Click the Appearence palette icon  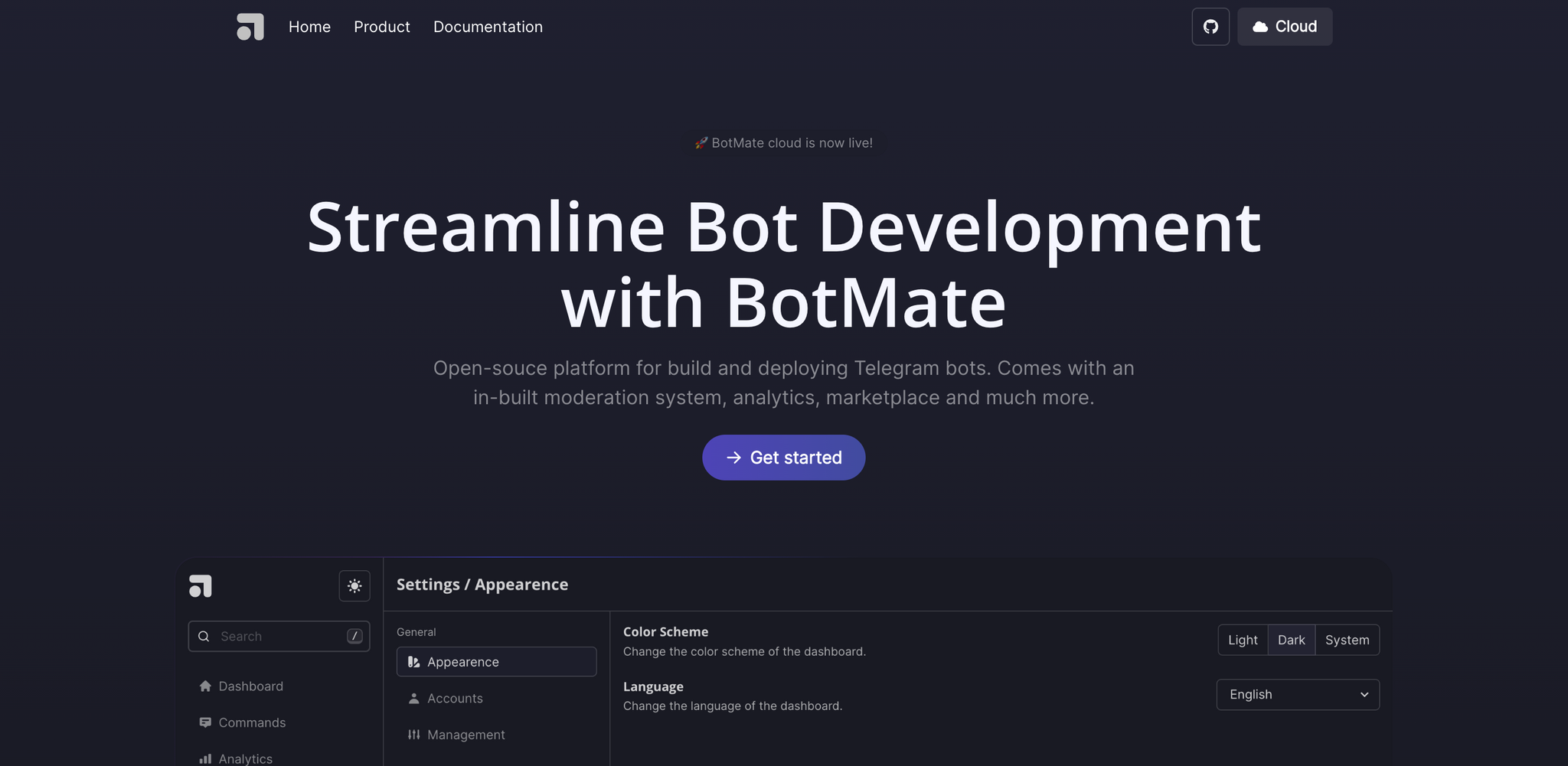click(x=413, y=661)
